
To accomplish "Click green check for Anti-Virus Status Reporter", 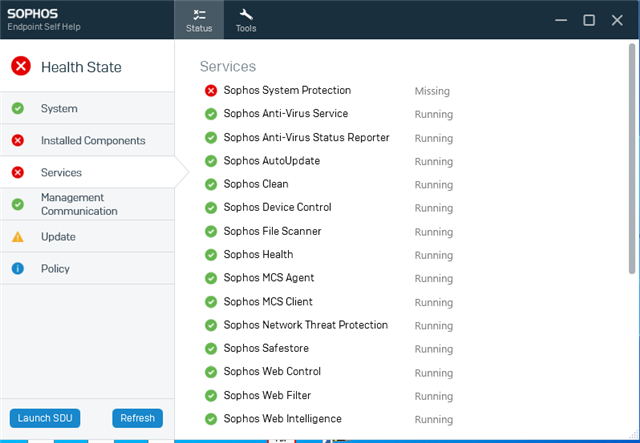I will pos(211,138).
